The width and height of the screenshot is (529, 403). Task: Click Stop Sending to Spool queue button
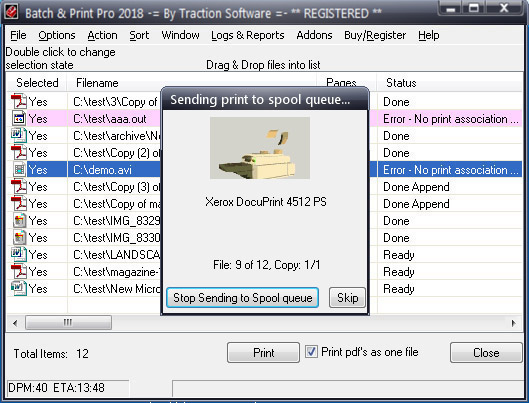click(243, 297)
